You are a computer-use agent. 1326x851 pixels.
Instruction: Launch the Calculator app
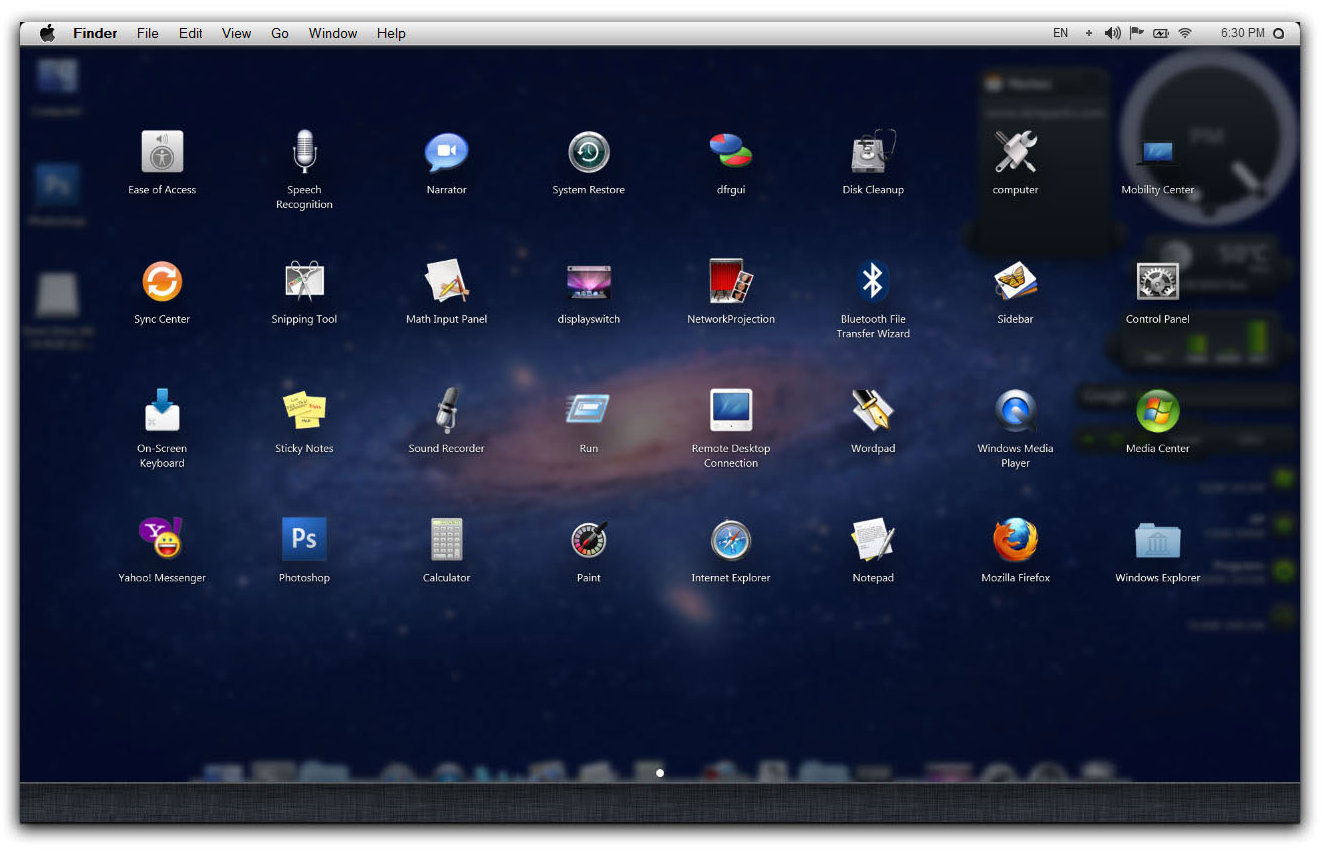tap(446, 539)
